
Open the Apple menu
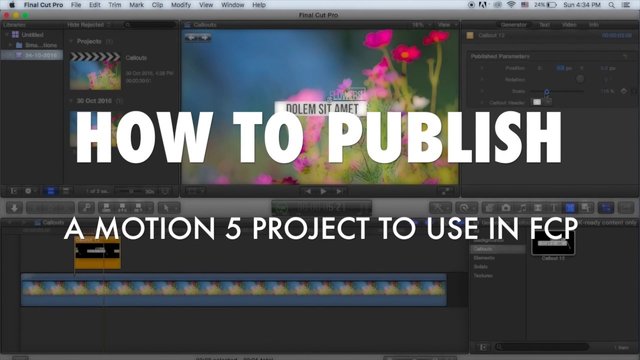12,5
